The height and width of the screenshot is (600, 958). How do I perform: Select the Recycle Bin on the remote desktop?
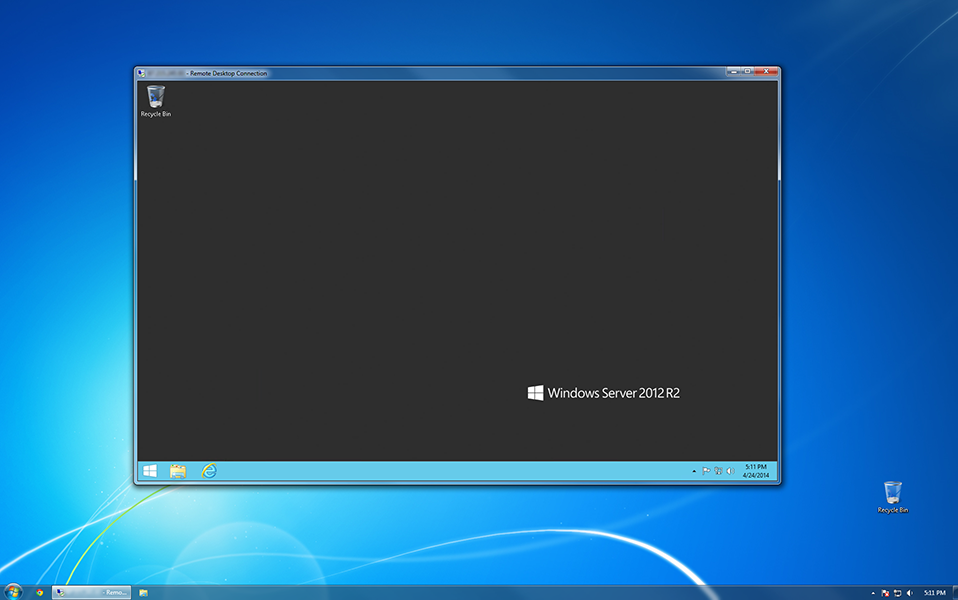156,101
